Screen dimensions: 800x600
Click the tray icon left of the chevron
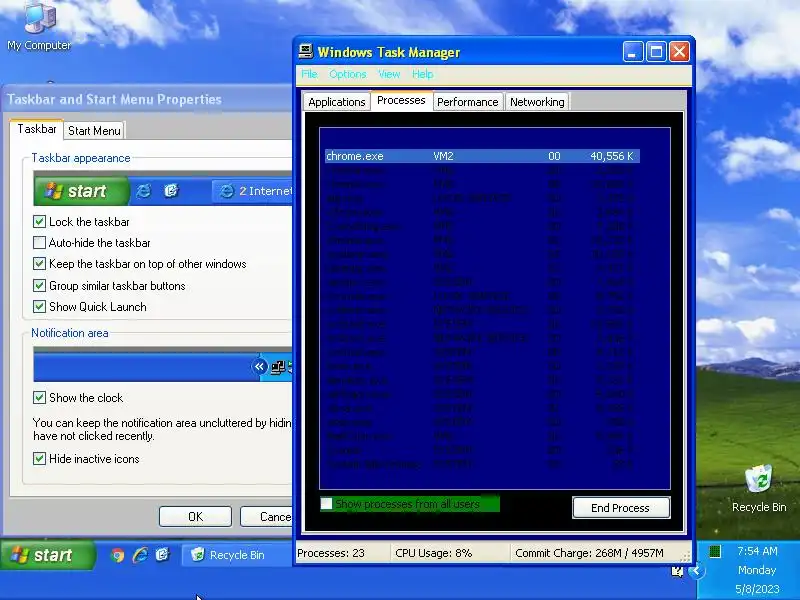click(677, 571)
